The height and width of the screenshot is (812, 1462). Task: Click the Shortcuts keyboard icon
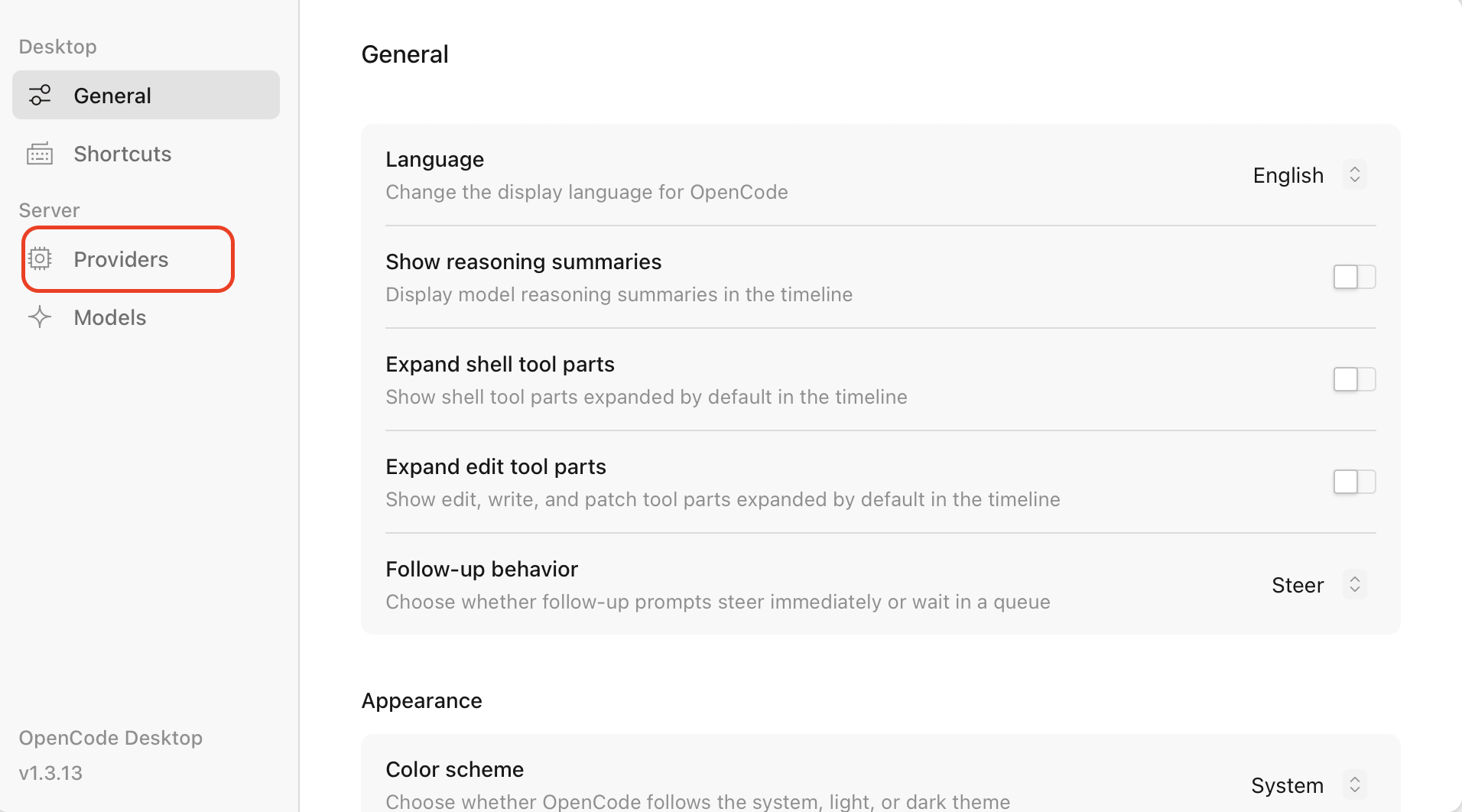tap(40, 154)
